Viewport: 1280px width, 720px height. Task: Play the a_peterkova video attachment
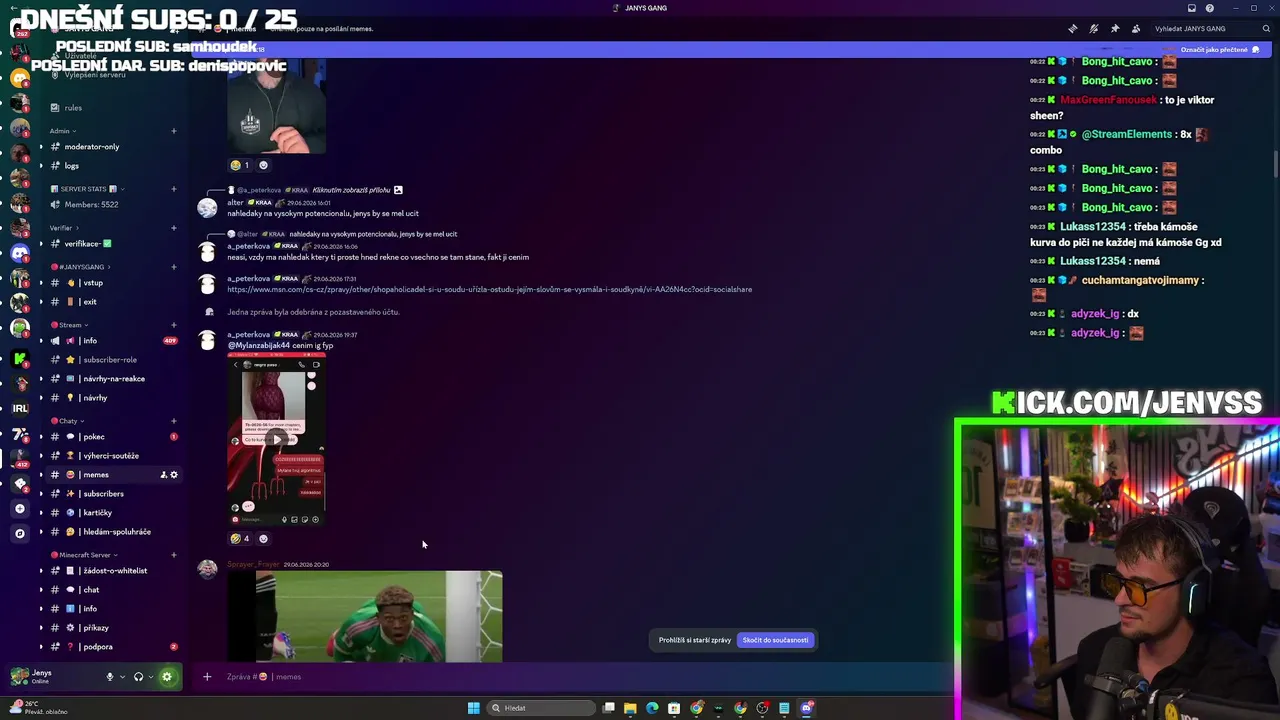coord(276,439)
